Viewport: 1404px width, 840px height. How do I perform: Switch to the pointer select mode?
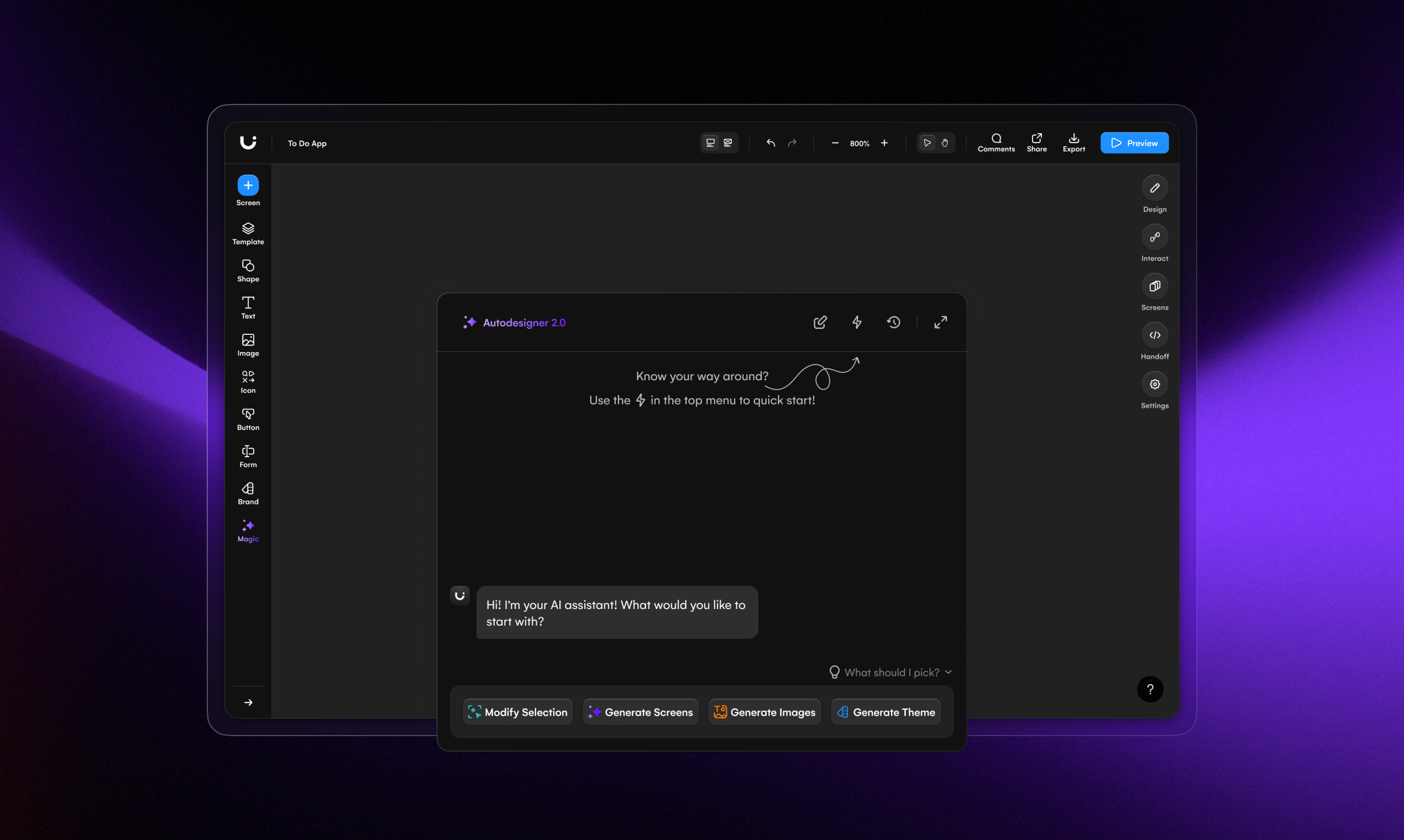(927, 143)
